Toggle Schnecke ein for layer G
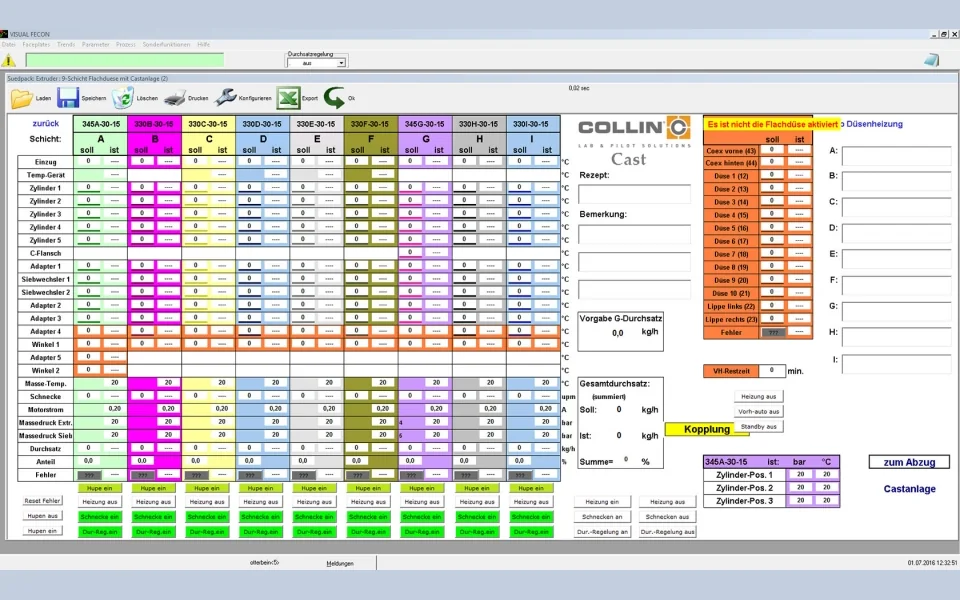960x600 pixels. [422, 517]
